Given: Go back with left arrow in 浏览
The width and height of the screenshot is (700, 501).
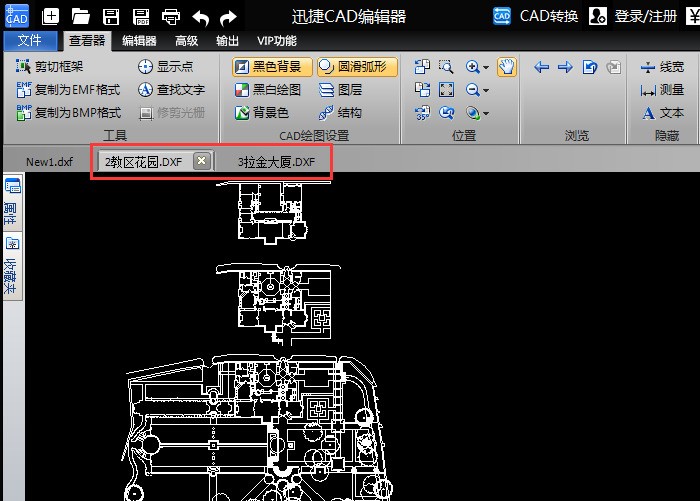Looking at the screenshot, I should pos(542,67).
